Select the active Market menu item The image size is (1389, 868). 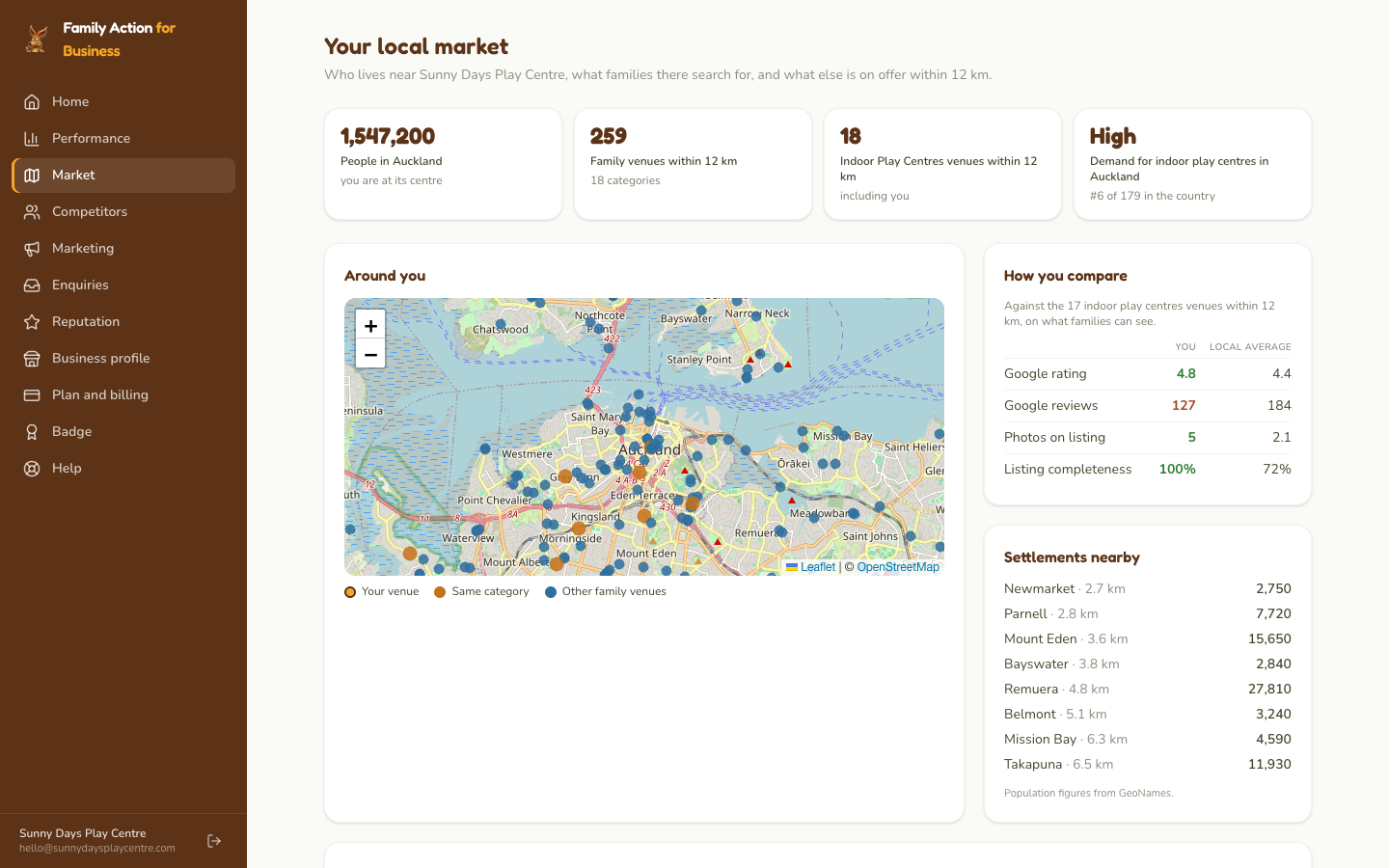(123, 175)
